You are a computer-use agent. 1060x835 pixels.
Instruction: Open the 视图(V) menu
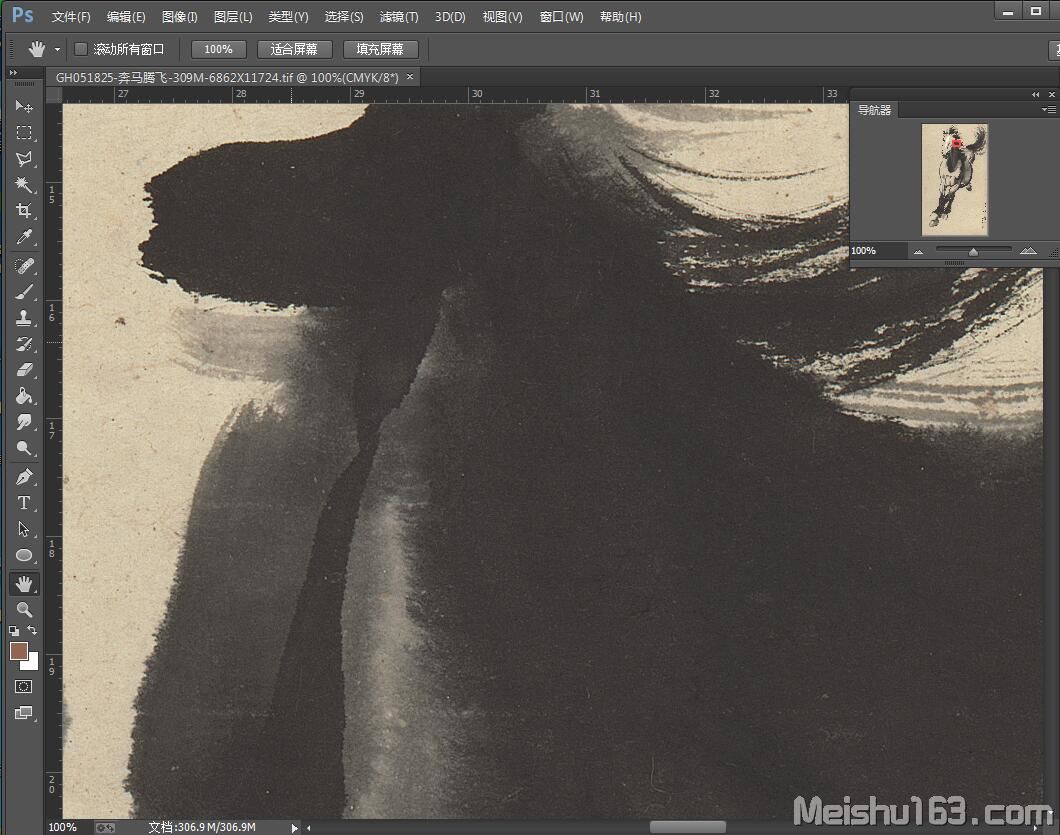coord(502,17)
